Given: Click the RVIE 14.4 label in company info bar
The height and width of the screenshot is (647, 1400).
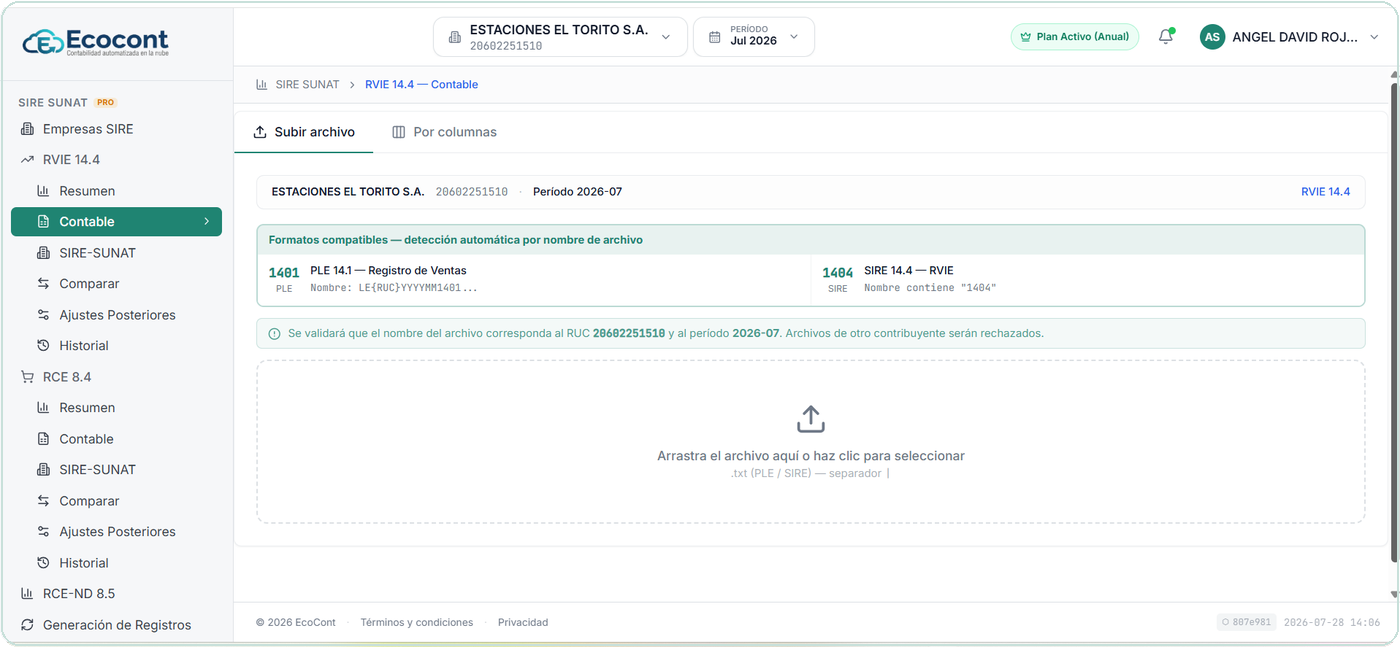Looking at the screenshot, I should pos(1325,192).
